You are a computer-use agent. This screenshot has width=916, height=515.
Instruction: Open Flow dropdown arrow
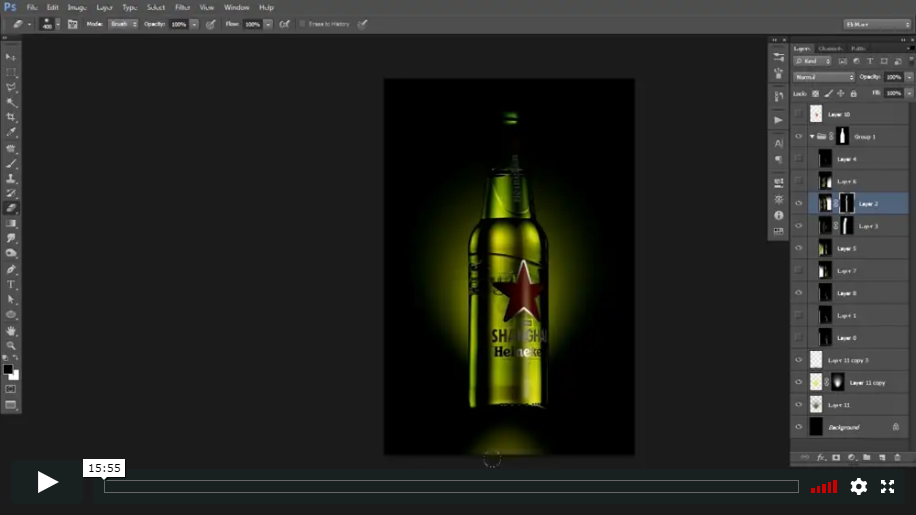coord(268,25)
